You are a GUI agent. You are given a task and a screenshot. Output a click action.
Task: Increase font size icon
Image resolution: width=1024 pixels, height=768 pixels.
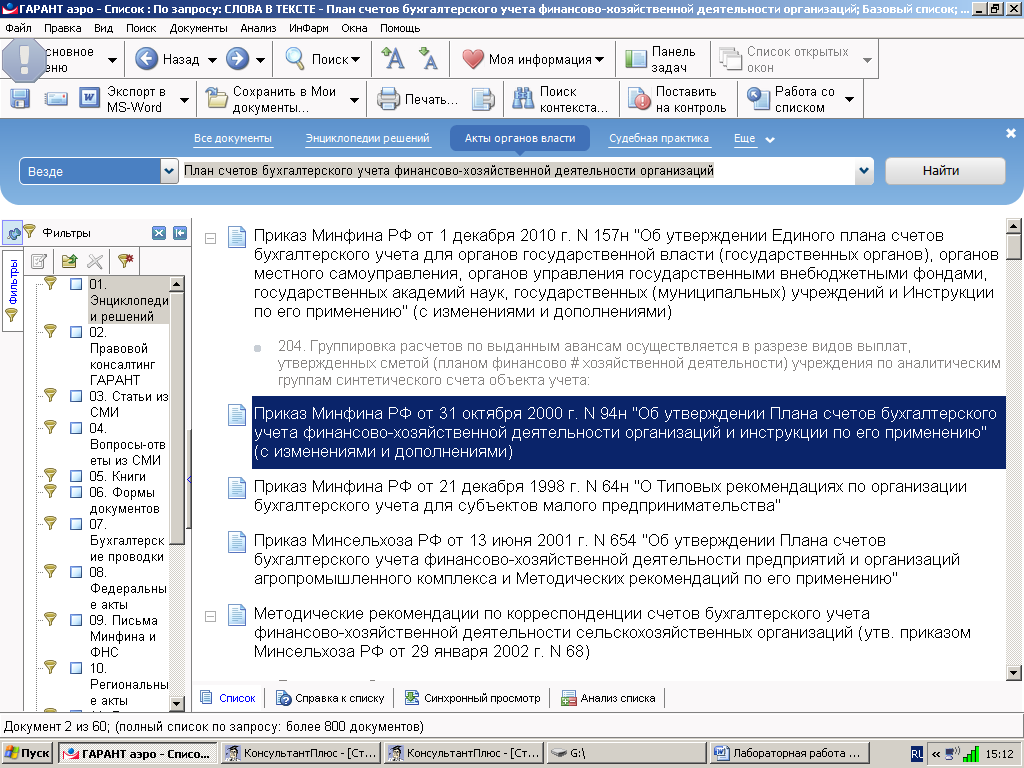[392, 59]
